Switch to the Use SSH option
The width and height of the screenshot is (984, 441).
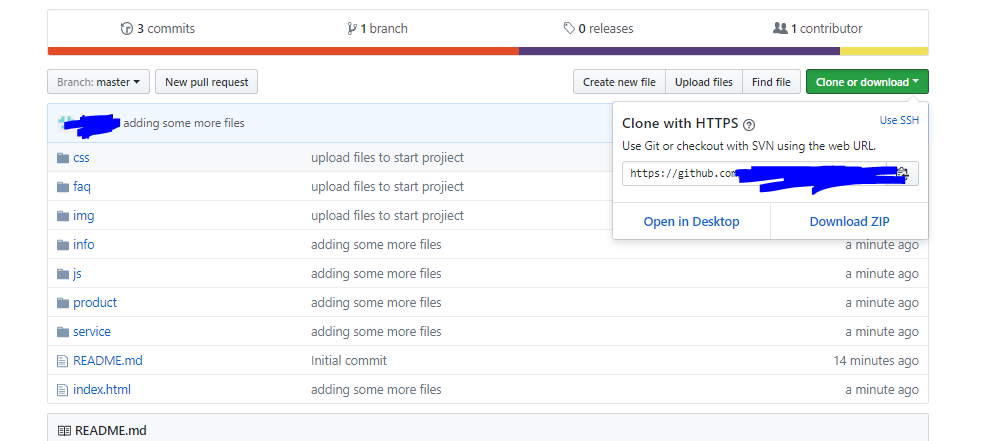point(899,120)
